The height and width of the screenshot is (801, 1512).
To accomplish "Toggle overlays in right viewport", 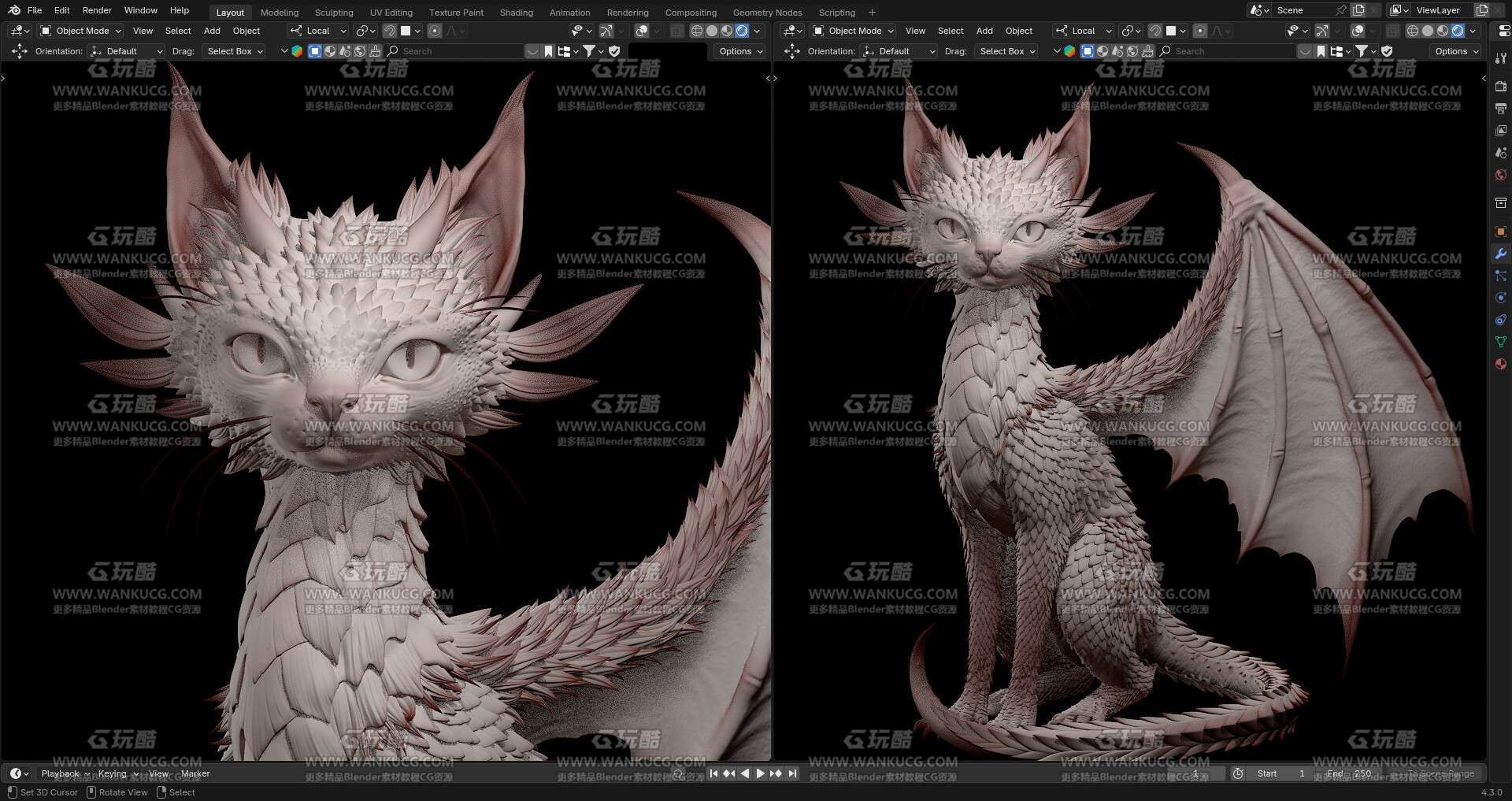I will [x=1358, y=31].
